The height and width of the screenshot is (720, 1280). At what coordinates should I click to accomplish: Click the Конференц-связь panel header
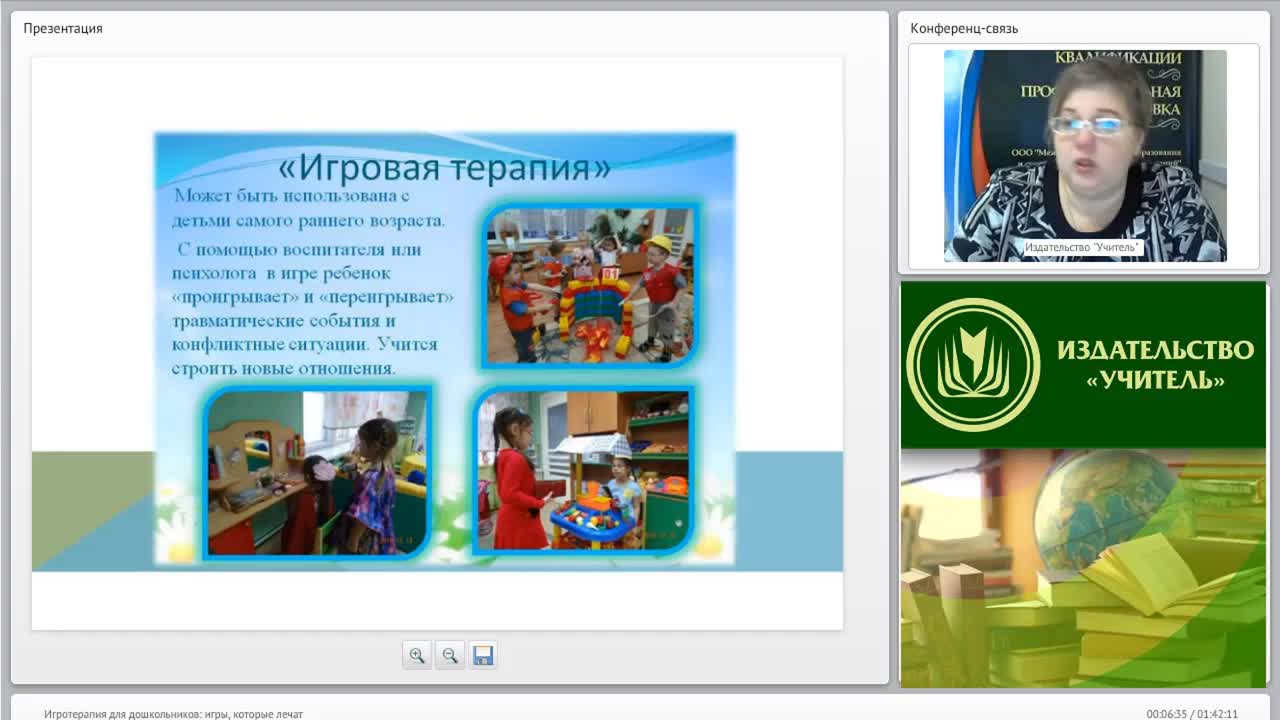(x=964, y=28)
